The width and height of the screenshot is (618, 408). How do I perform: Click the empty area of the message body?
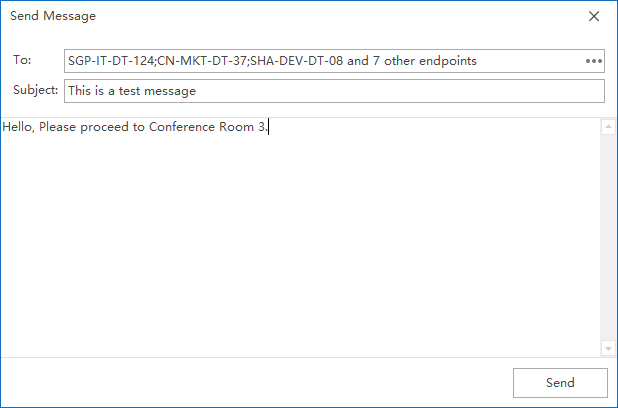coord(300,250)
